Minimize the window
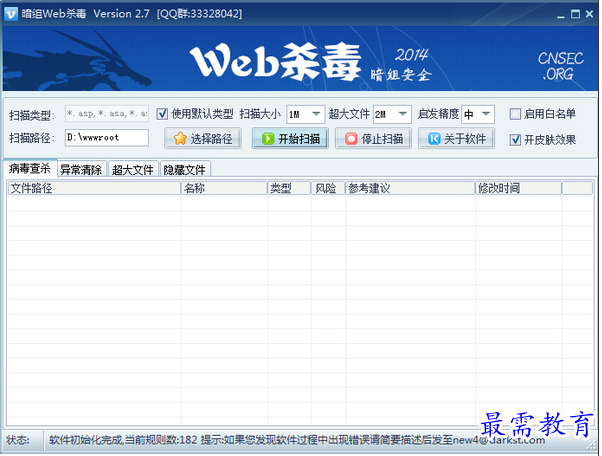 561,15
